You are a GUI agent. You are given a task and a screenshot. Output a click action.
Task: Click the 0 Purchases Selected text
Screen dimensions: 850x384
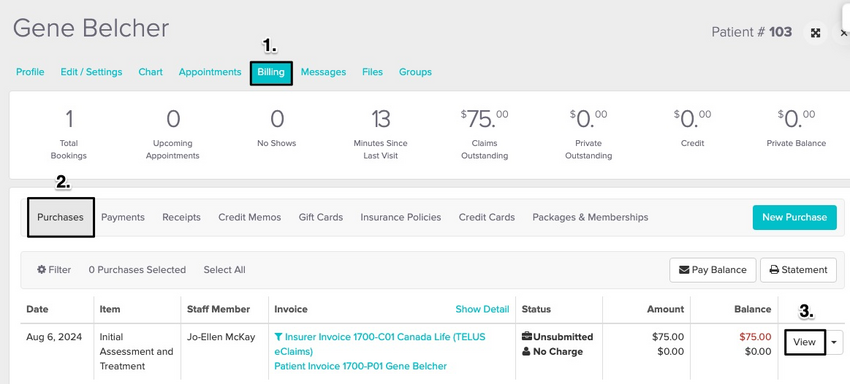(137, 270)
